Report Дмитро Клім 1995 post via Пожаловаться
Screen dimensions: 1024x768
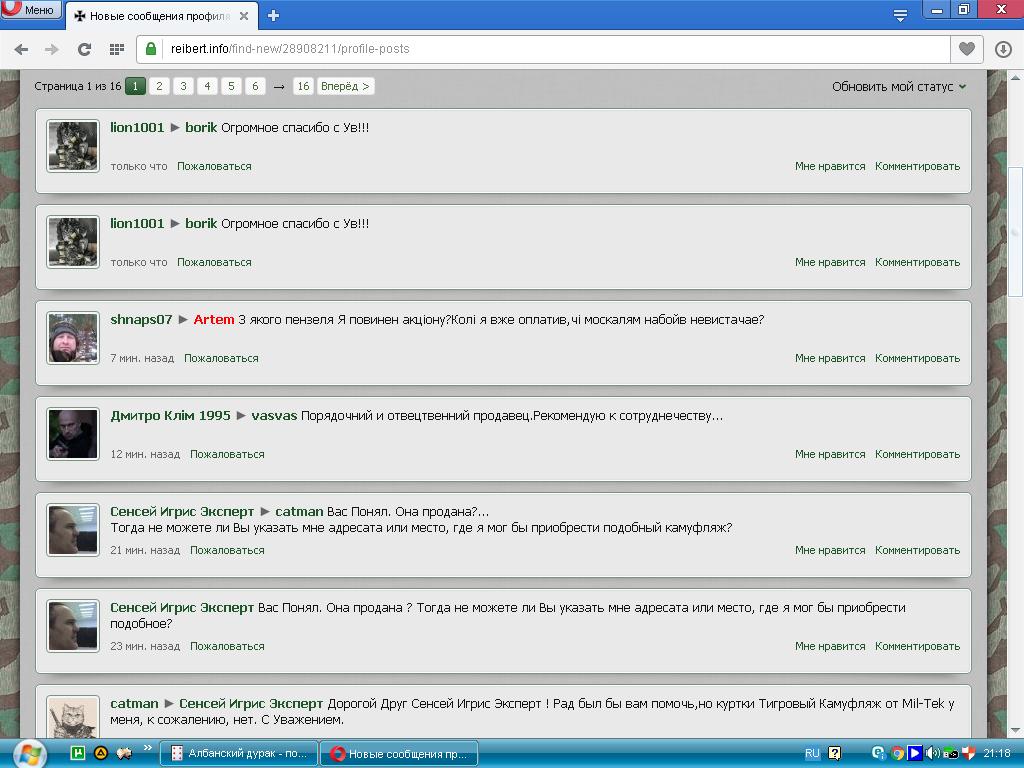pyautogui.click(x=227, y=454)
